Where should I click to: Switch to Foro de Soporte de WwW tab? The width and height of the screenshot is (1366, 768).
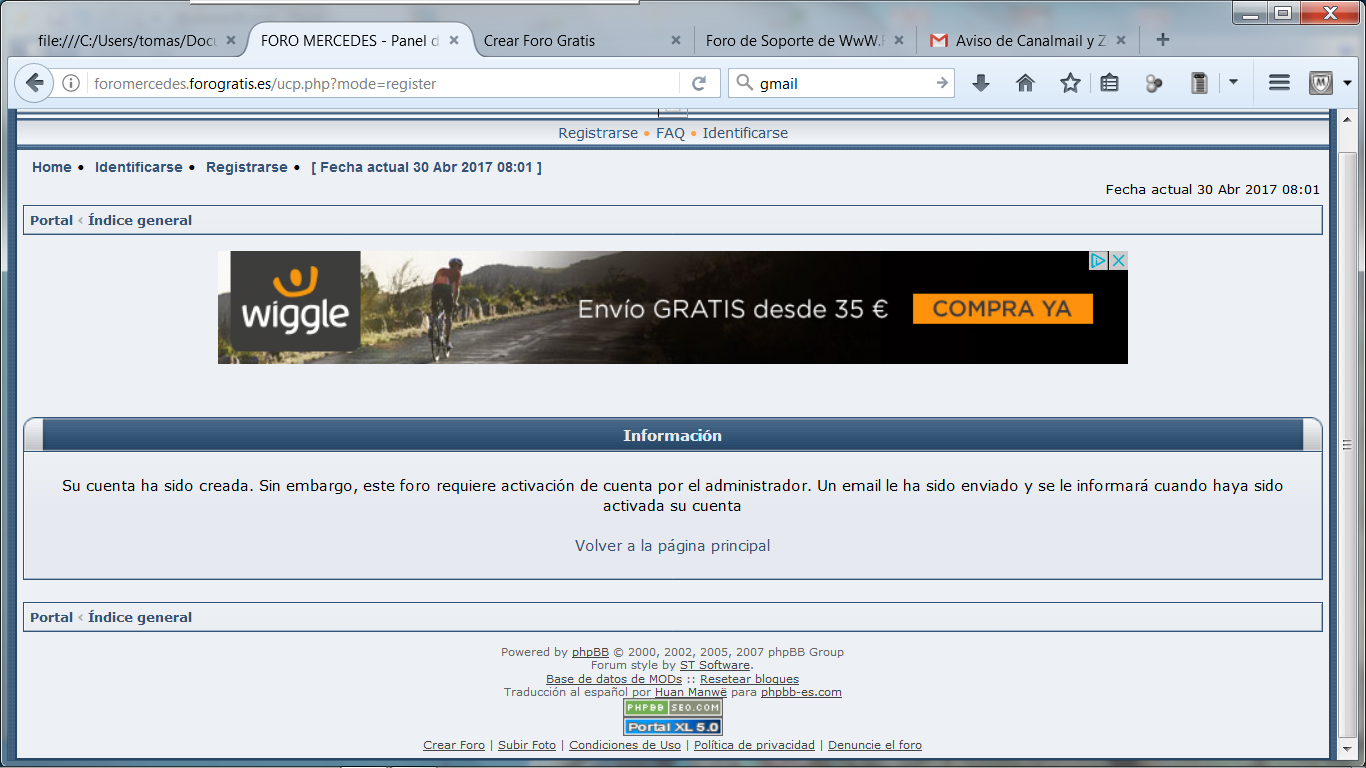point(803,41)
